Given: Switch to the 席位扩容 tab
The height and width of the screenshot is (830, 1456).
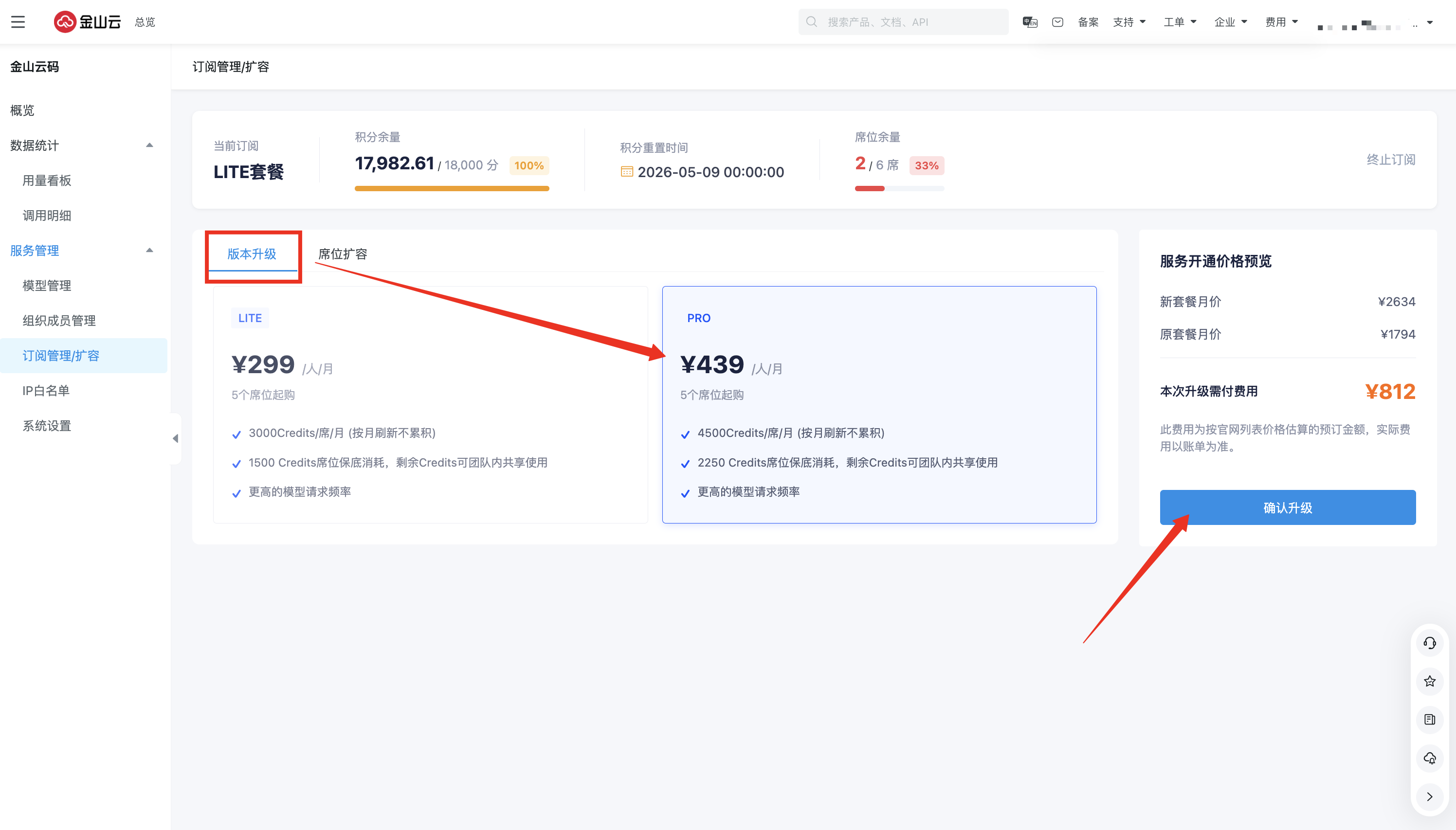Looking at the screenshot, I should [x=342, y=253].
